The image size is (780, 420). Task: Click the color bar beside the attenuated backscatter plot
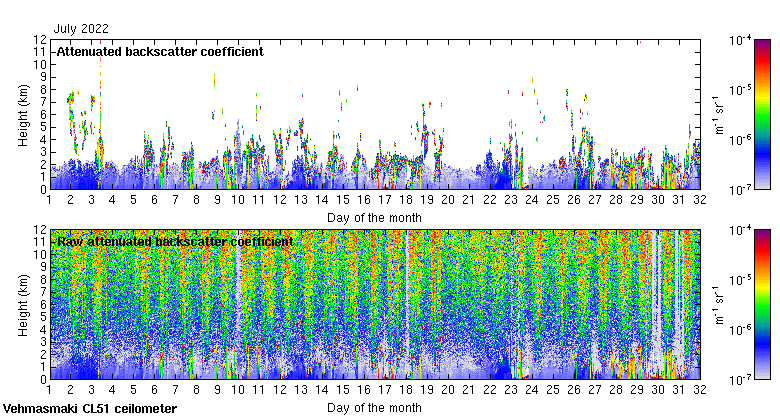(x=762, y=114)
